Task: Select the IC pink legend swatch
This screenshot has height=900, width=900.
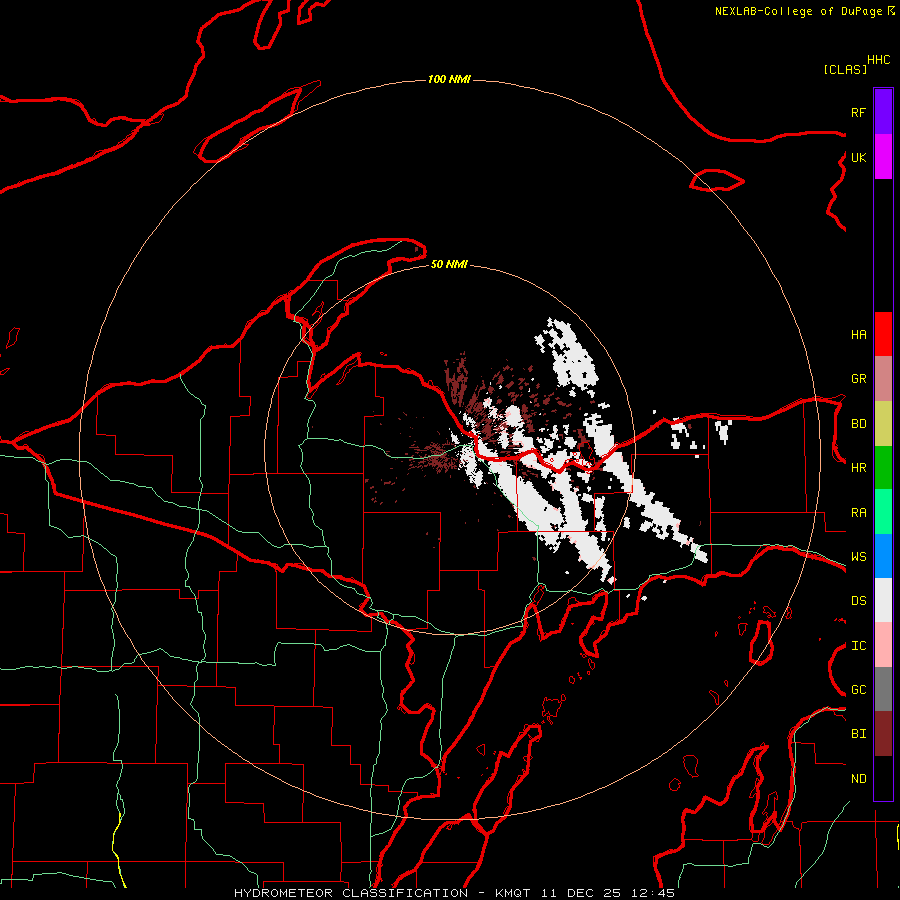Action: click(x=883, y=645)
